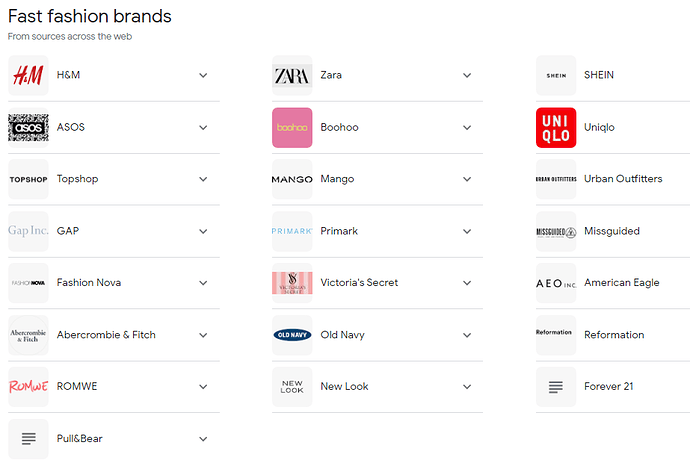Image resolution: width=690 pixels, height=463 pixels.
Task: Select the Primark brand name
Action: [339, 231]
